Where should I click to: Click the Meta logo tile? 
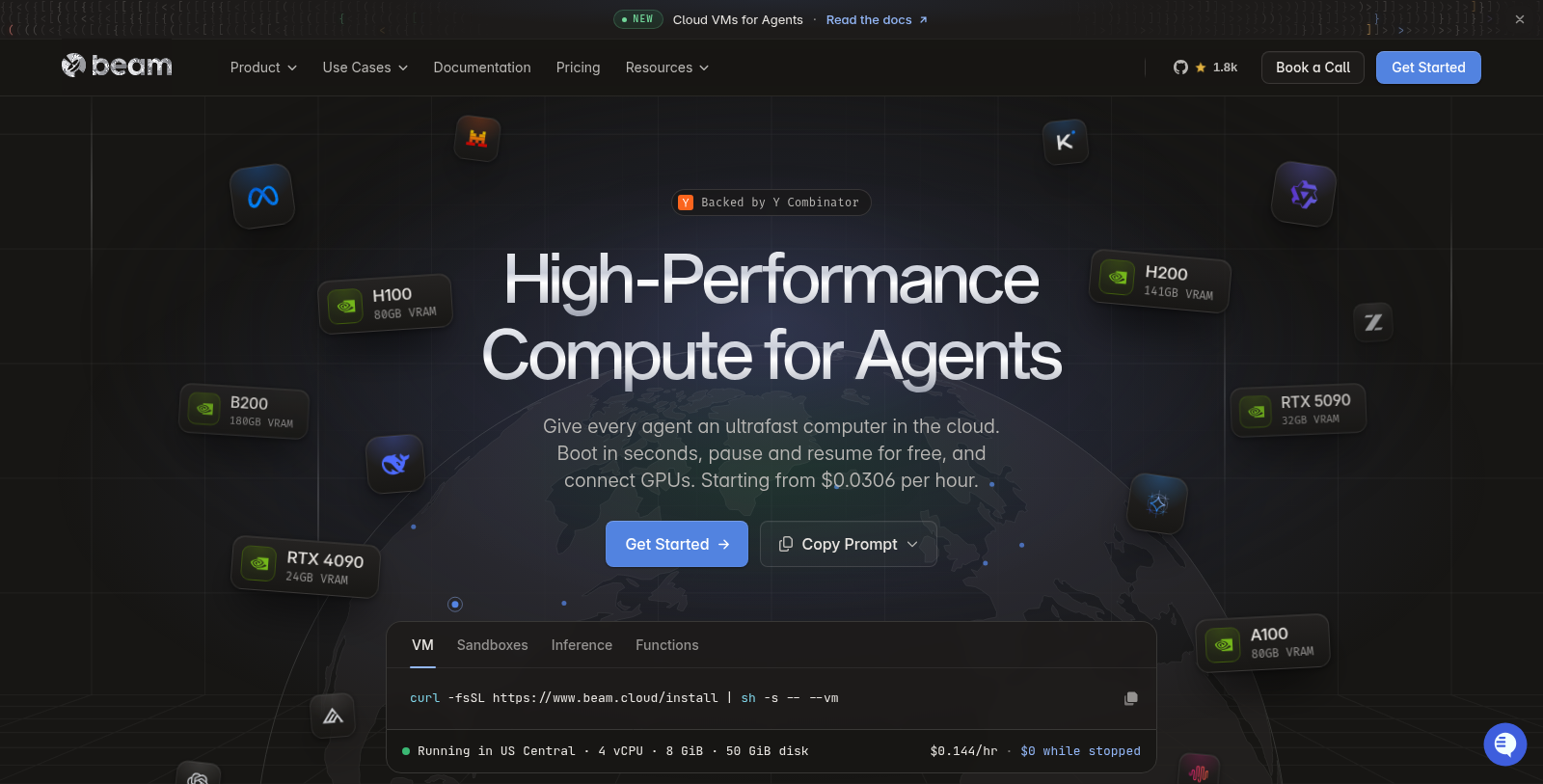(262, 197)
